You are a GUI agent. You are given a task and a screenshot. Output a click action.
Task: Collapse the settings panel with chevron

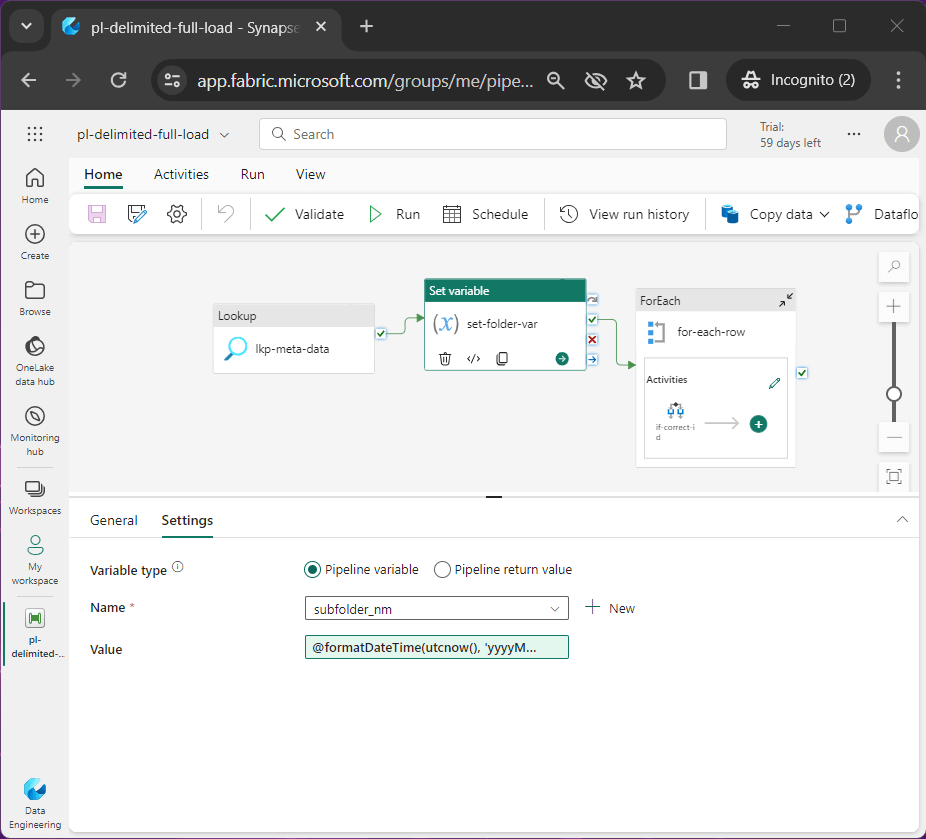point(902,520)
